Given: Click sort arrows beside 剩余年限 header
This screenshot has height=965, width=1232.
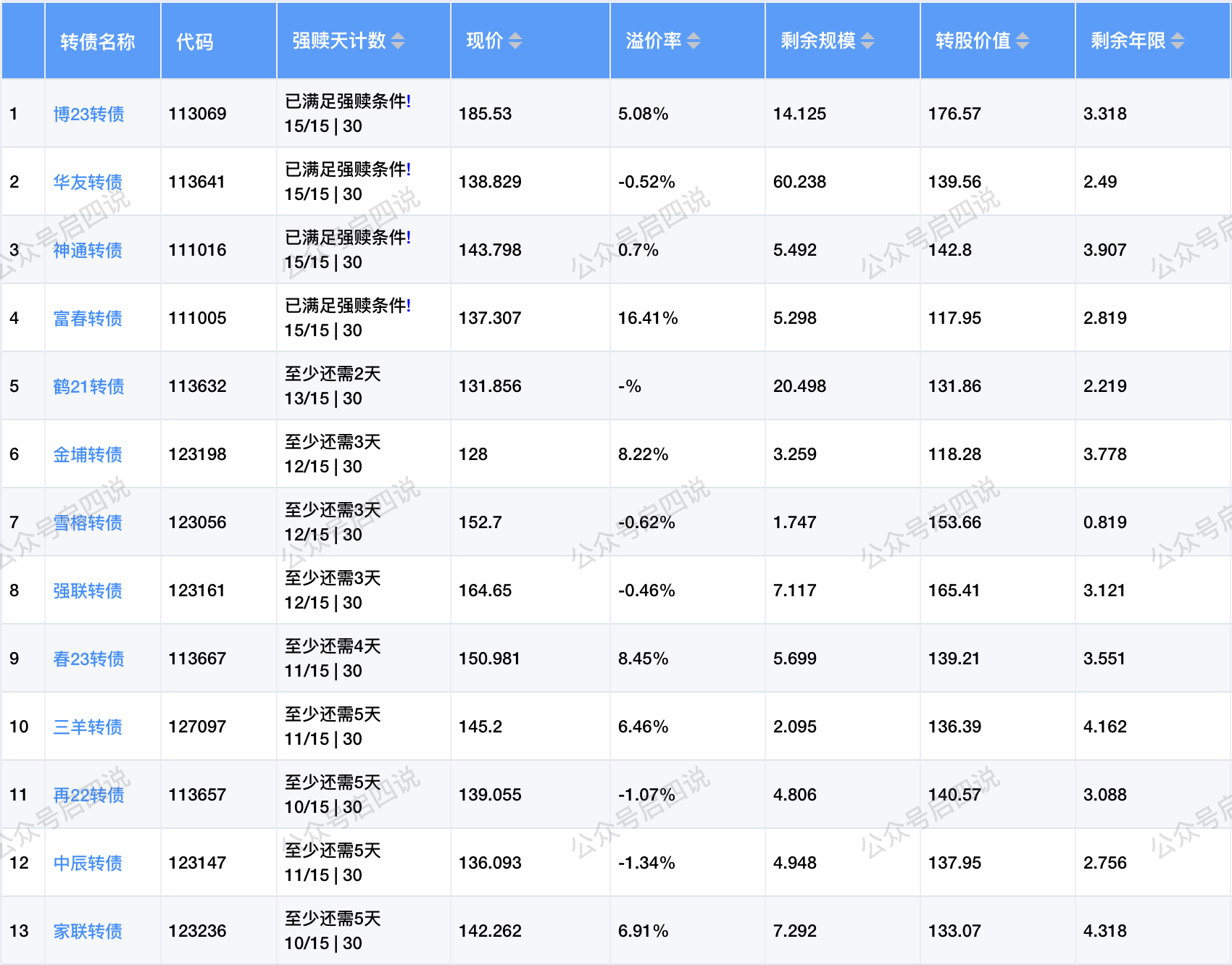Looking at the screenshot, I should [1178, 41].
